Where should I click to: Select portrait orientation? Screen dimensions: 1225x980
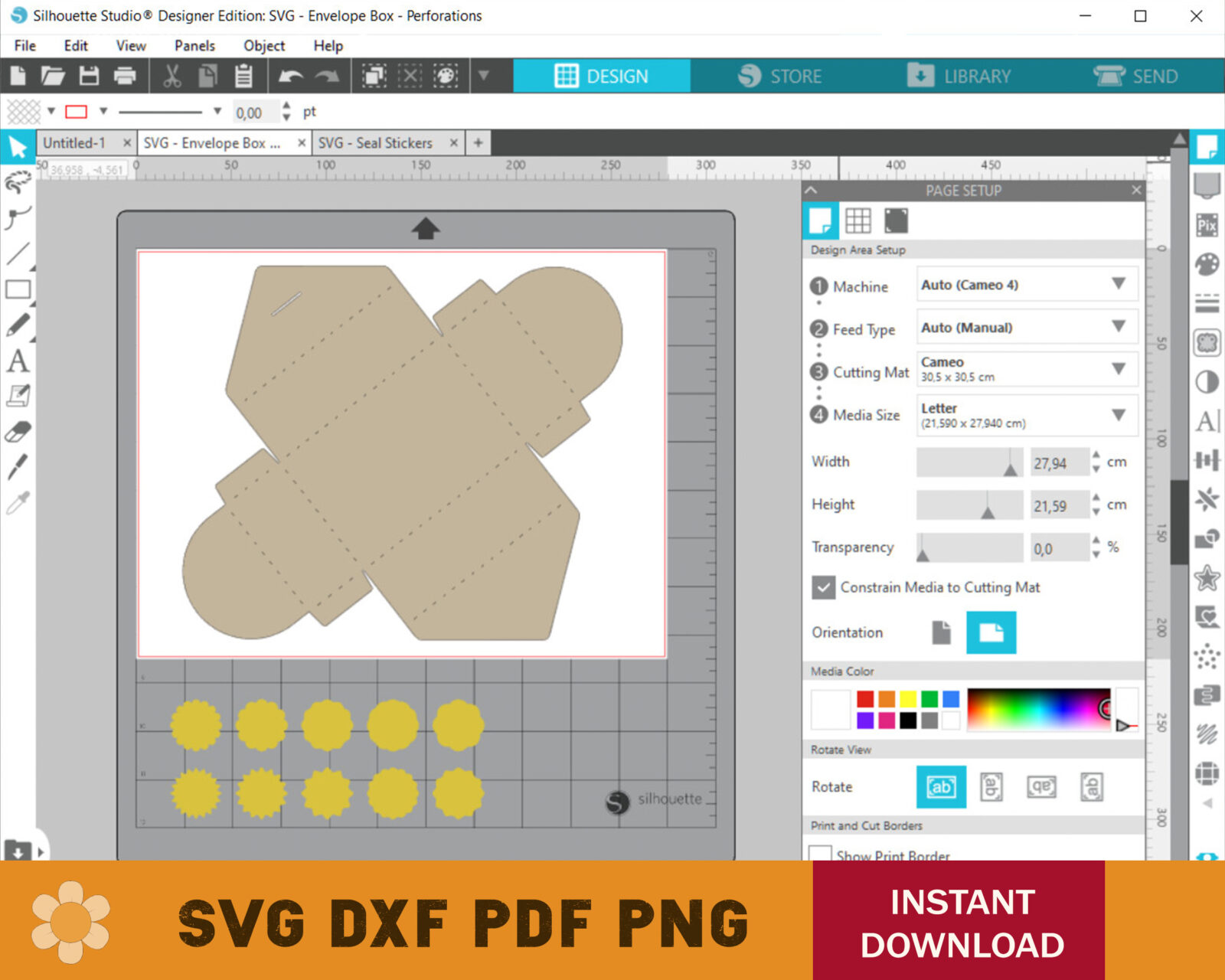[942, 632]
